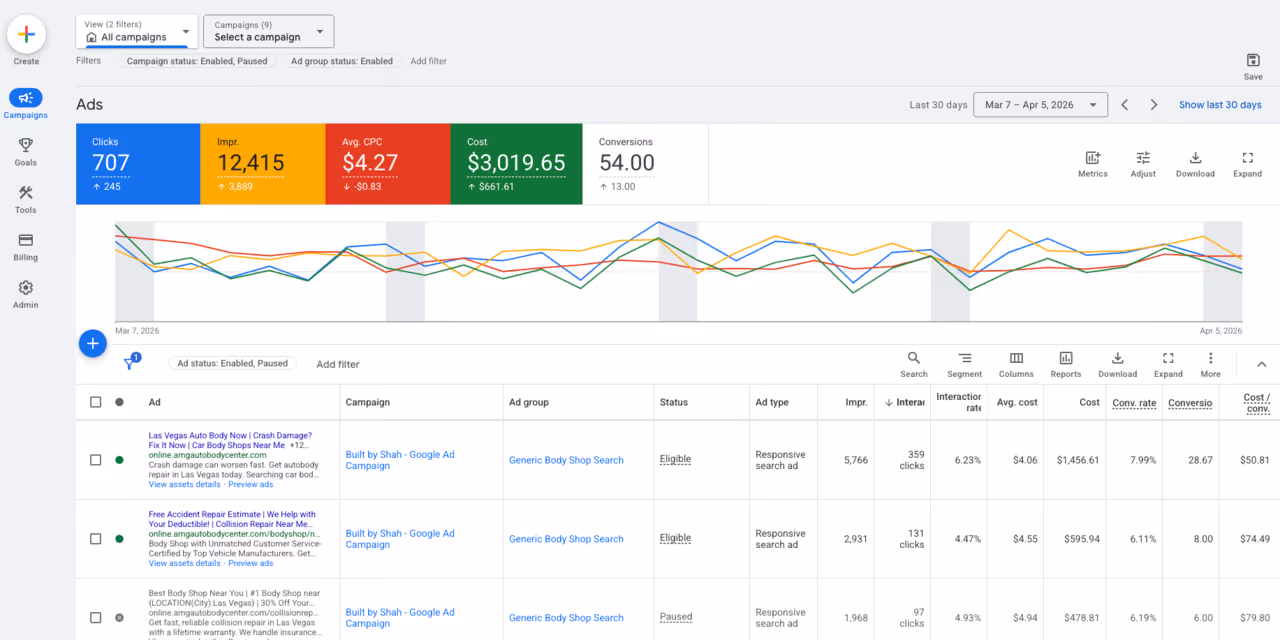Open the Tools wrench section
This screenshot has width=1280, height=640.
(x=26, y=199)
